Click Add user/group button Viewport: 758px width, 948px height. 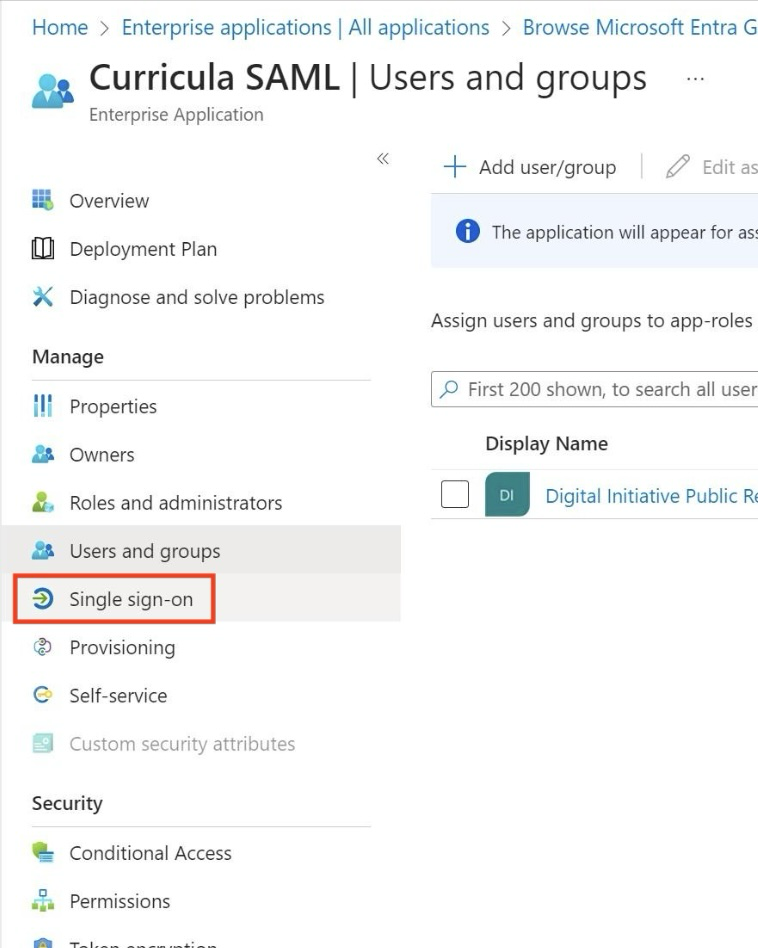click(x=530, y=166)
